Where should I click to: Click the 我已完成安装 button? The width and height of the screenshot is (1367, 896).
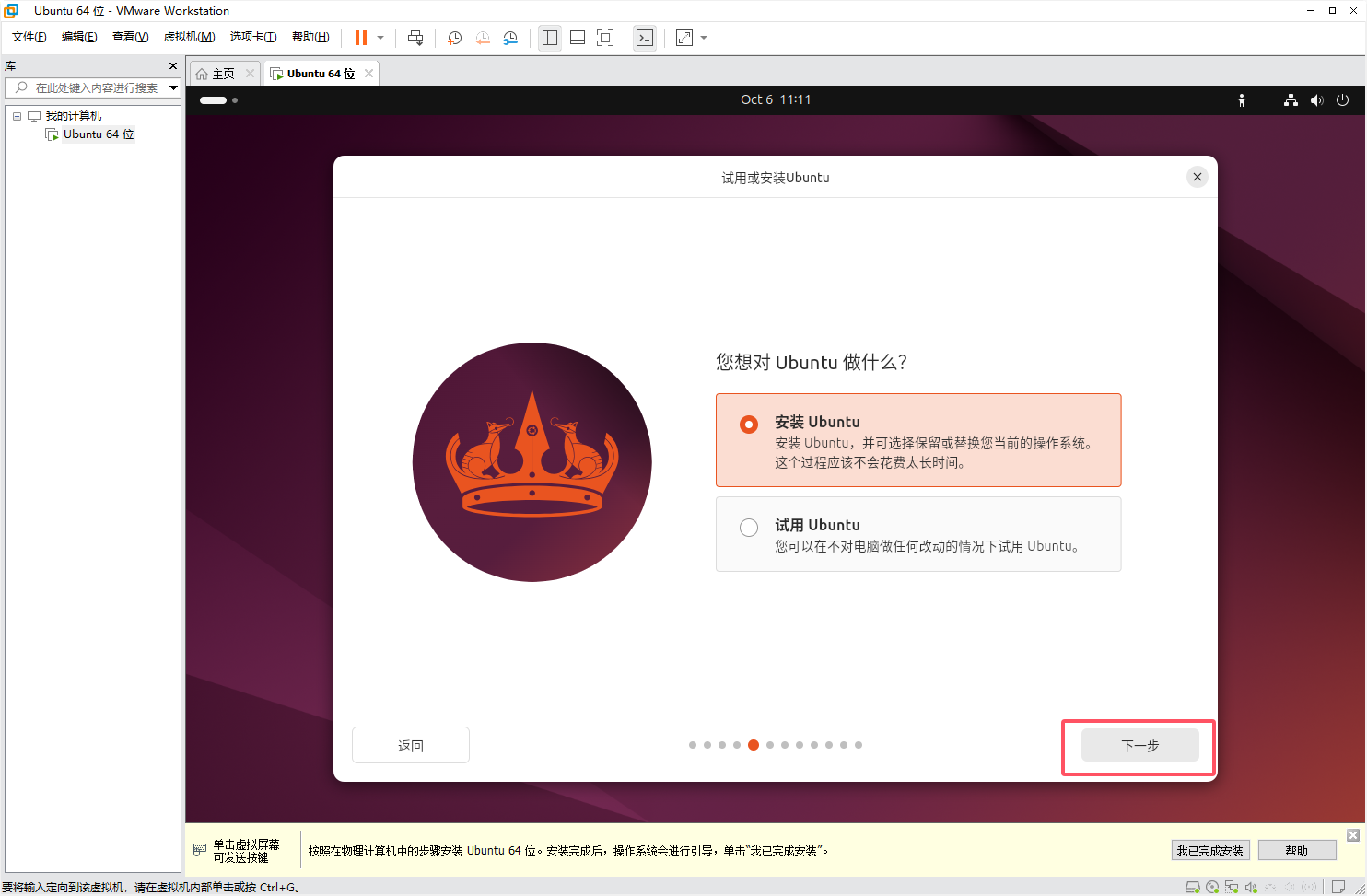pyautogui.click(x=1209, y=851)
